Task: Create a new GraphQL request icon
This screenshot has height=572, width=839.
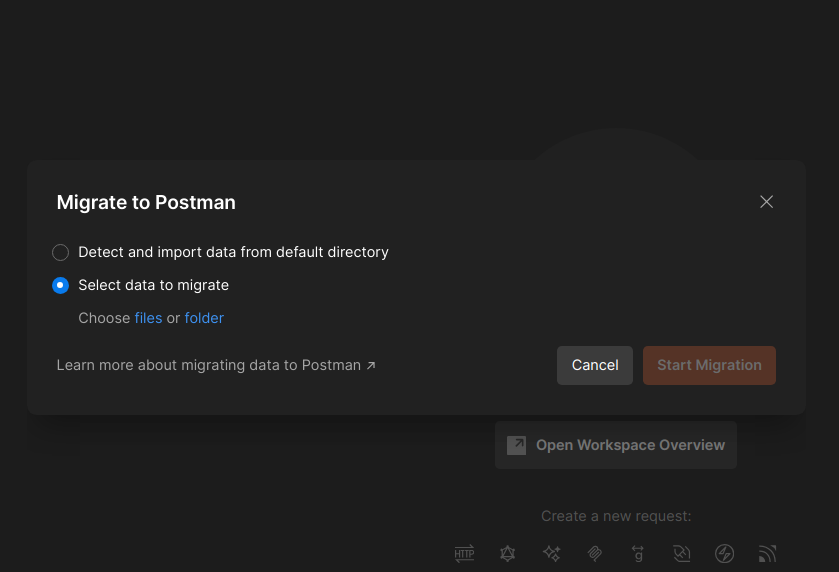Action: pos(507,553)
